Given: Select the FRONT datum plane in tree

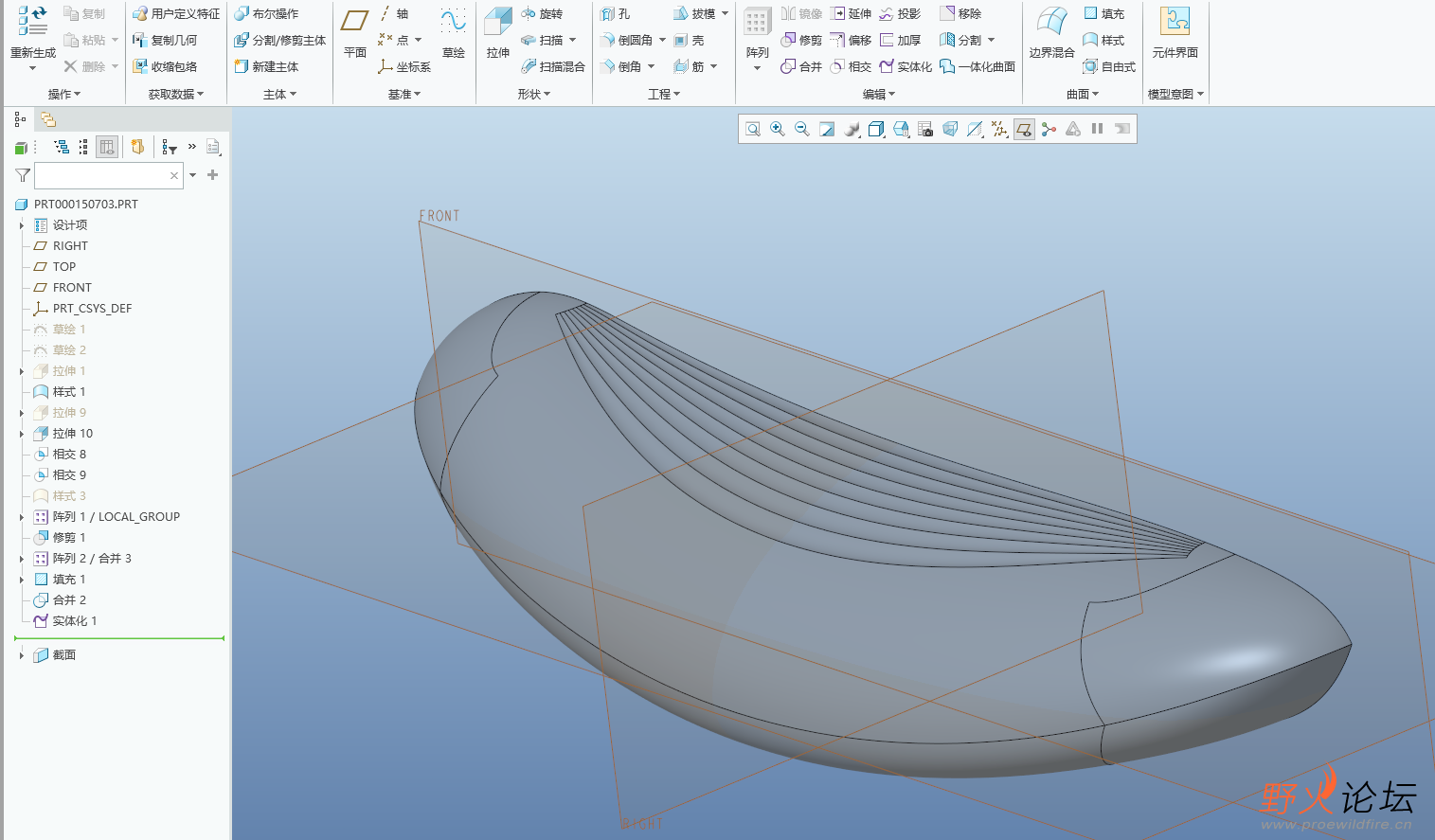Looking at the screenshot, I should coord(72,288).
